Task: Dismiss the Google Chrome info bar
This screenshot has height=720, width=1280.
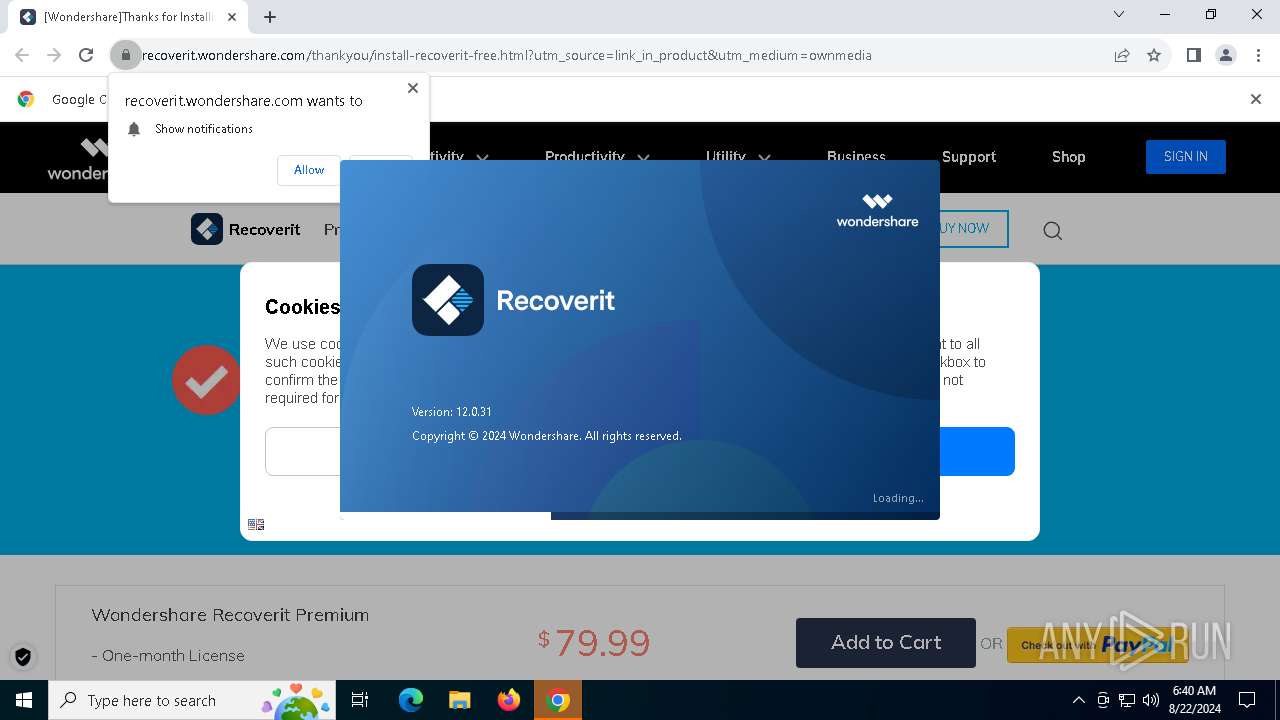Action: 1256,99
